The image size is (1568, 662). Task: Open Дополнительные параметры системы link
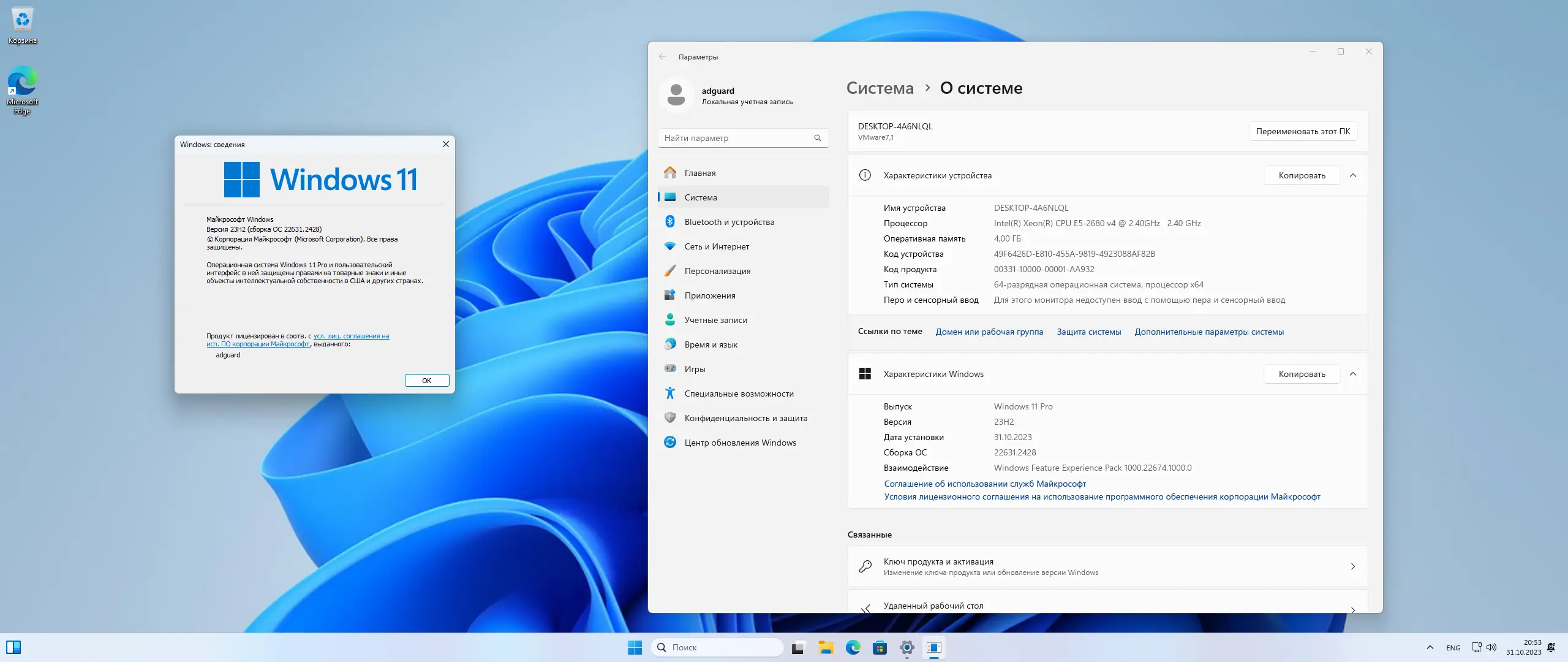(1208, 332)
